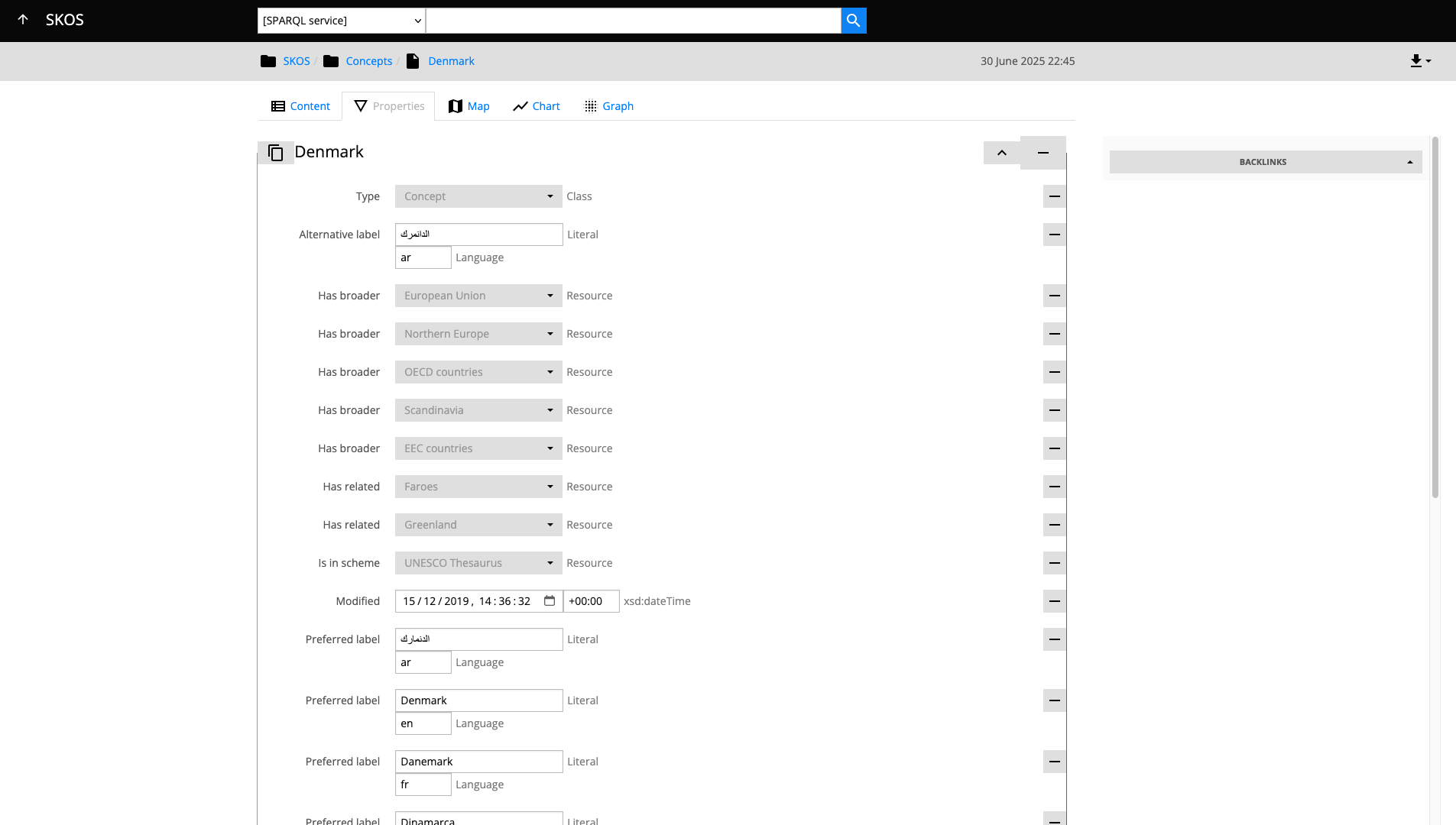The image size is (1456, 825).
Task: Open the UNESCO Thesaurus dropdown
Action: coord(478,563)
